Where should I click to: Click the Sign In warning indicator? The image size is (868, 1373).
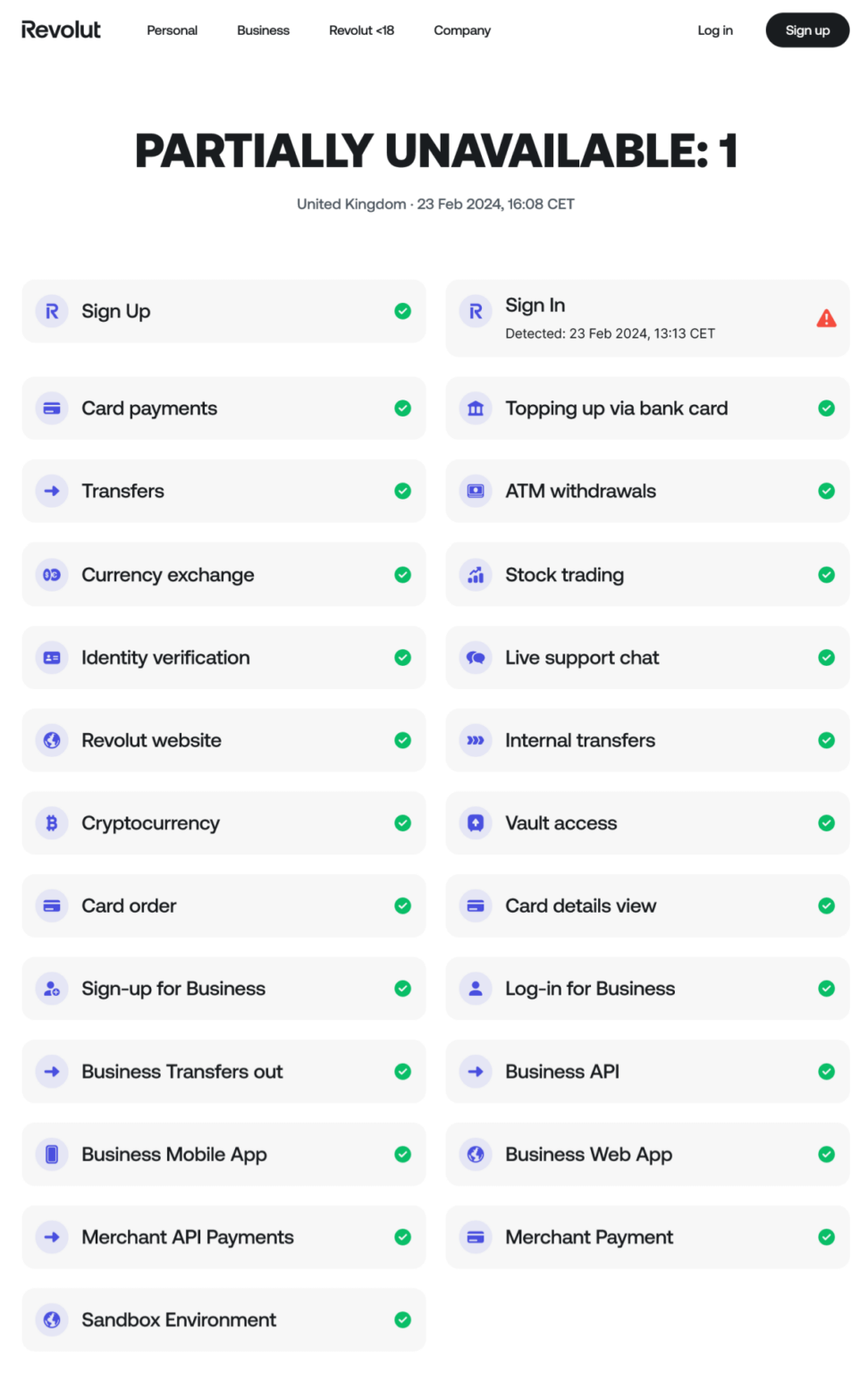(825, 317)
